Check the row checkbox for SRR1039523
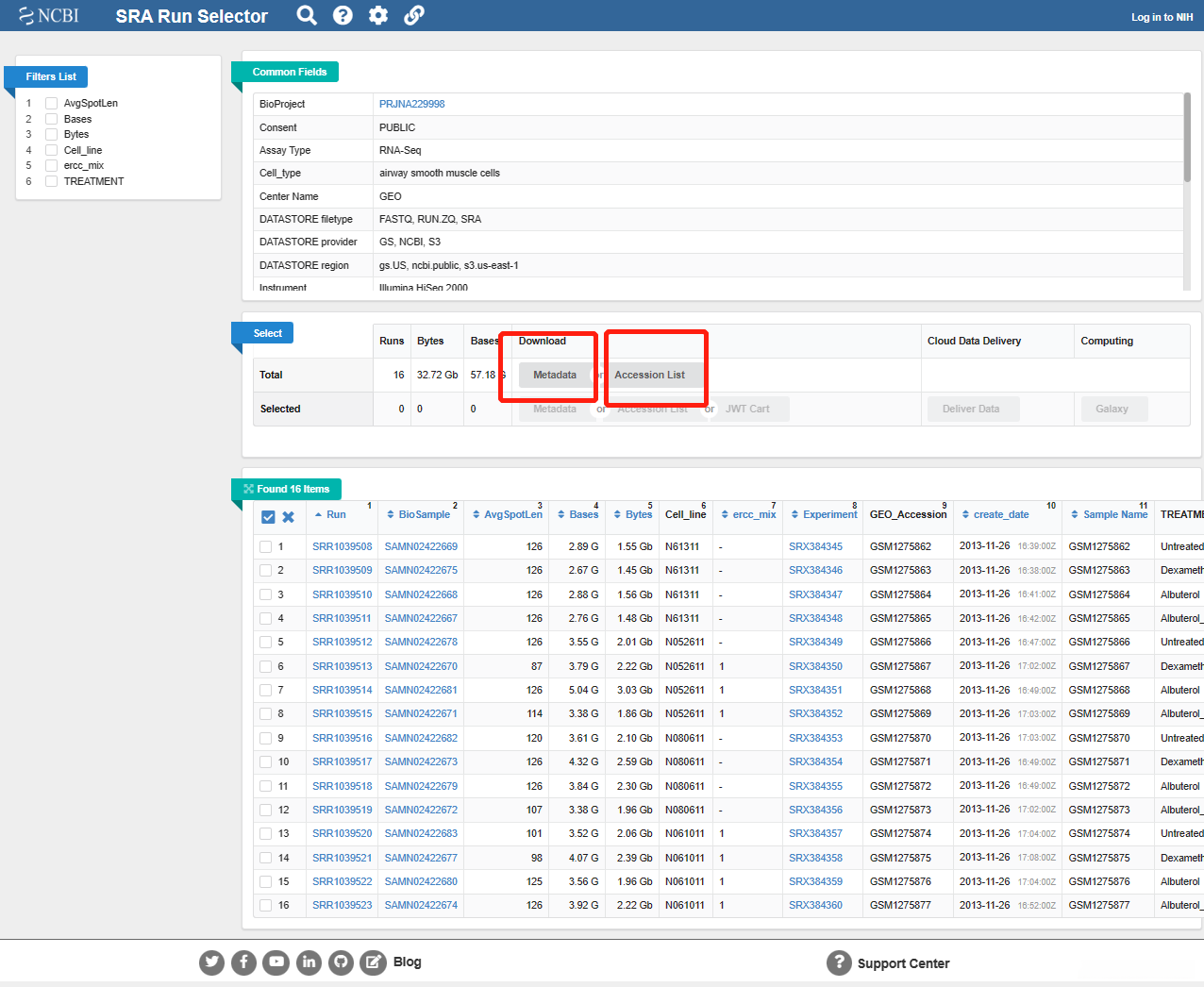1204x987 pixels. (266, 905)
